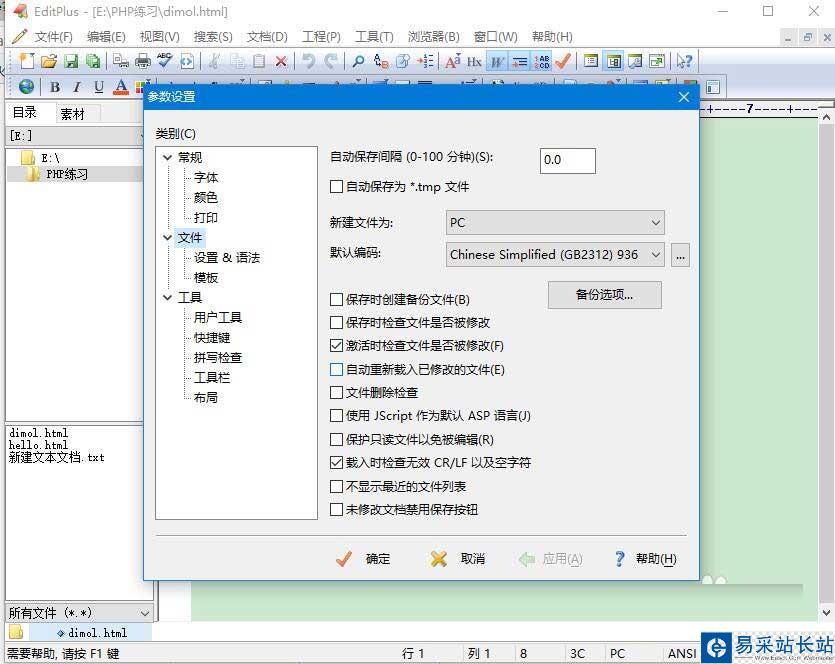835x664 pixels.
Task: Enable 自动重新载入已修改的文件(E)
Action: pos(336,369)
